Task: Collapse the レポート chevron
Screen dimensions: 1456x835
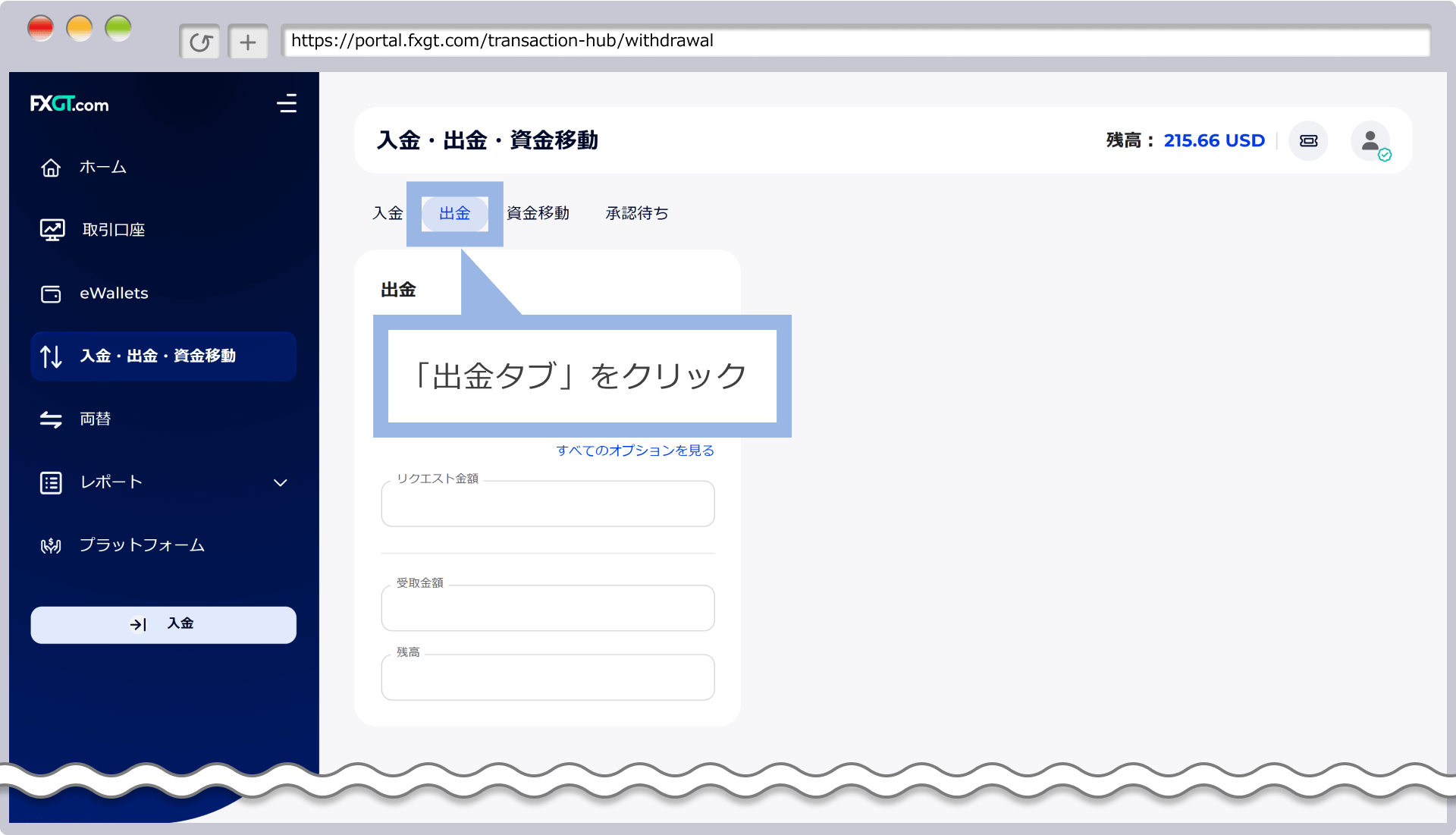Action: 281,482
